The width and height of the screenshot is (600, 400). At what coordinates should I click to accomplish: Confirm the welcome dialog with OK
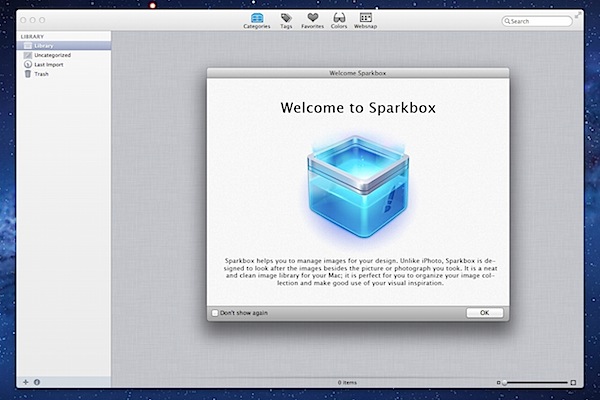coord(484,313)
